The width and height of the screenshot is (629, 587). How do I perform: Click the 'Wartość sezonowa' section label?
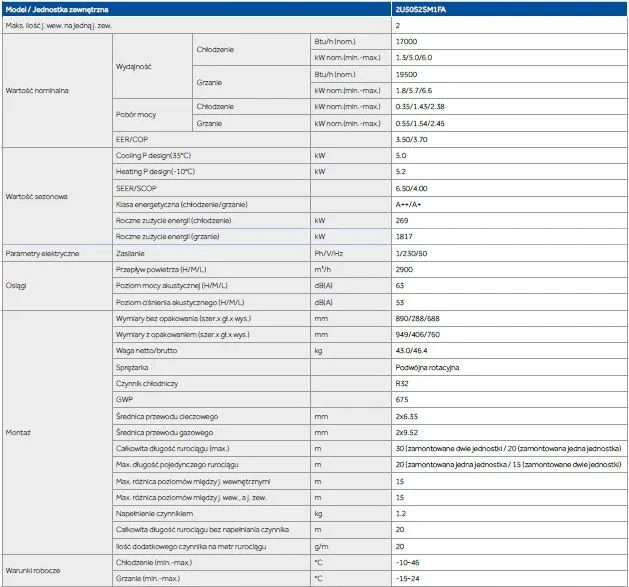tap(37, 197)
